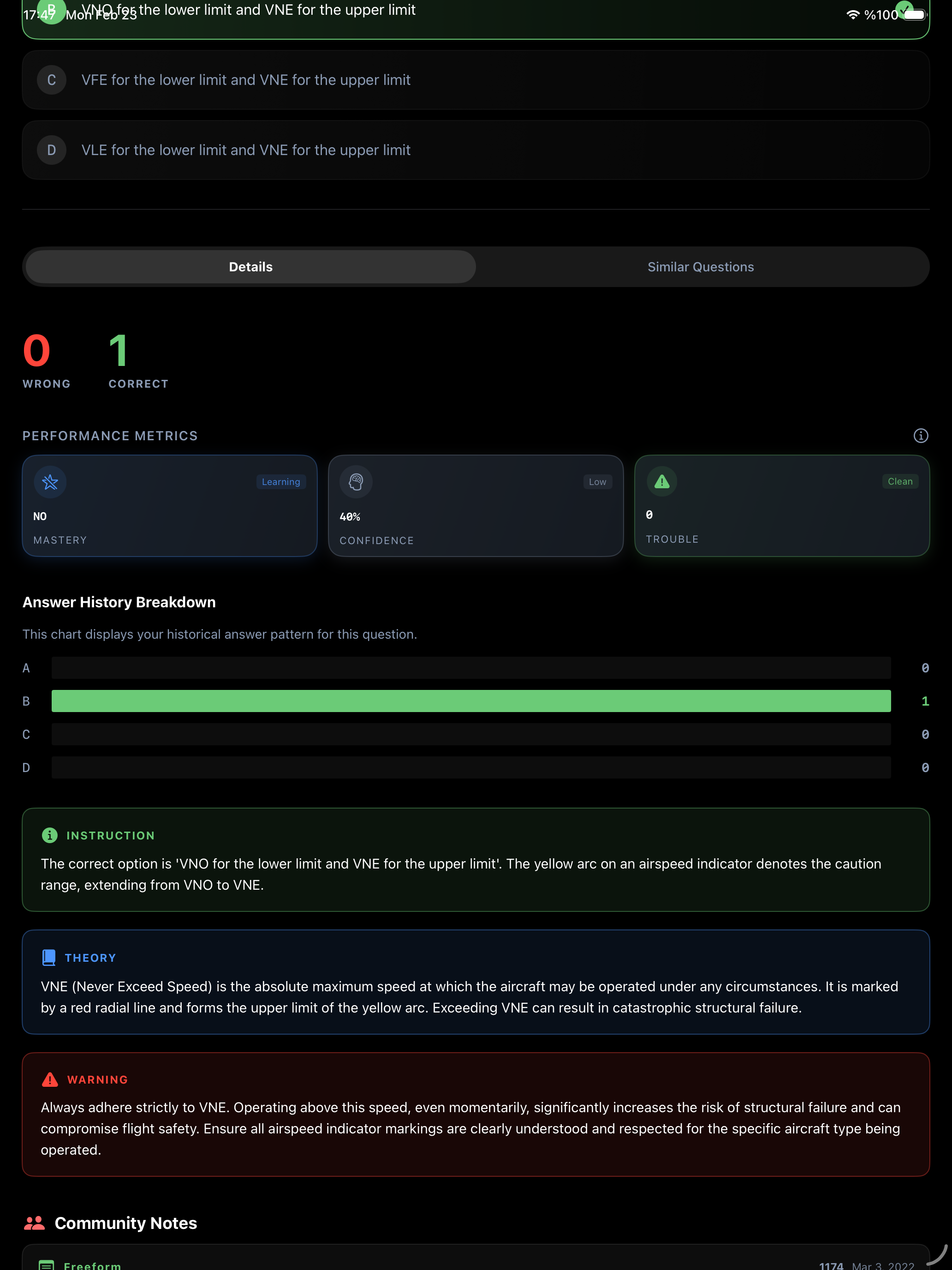952x1270 pixels.
Task: Tap the book icon in the Theory section
Action: 48,957
